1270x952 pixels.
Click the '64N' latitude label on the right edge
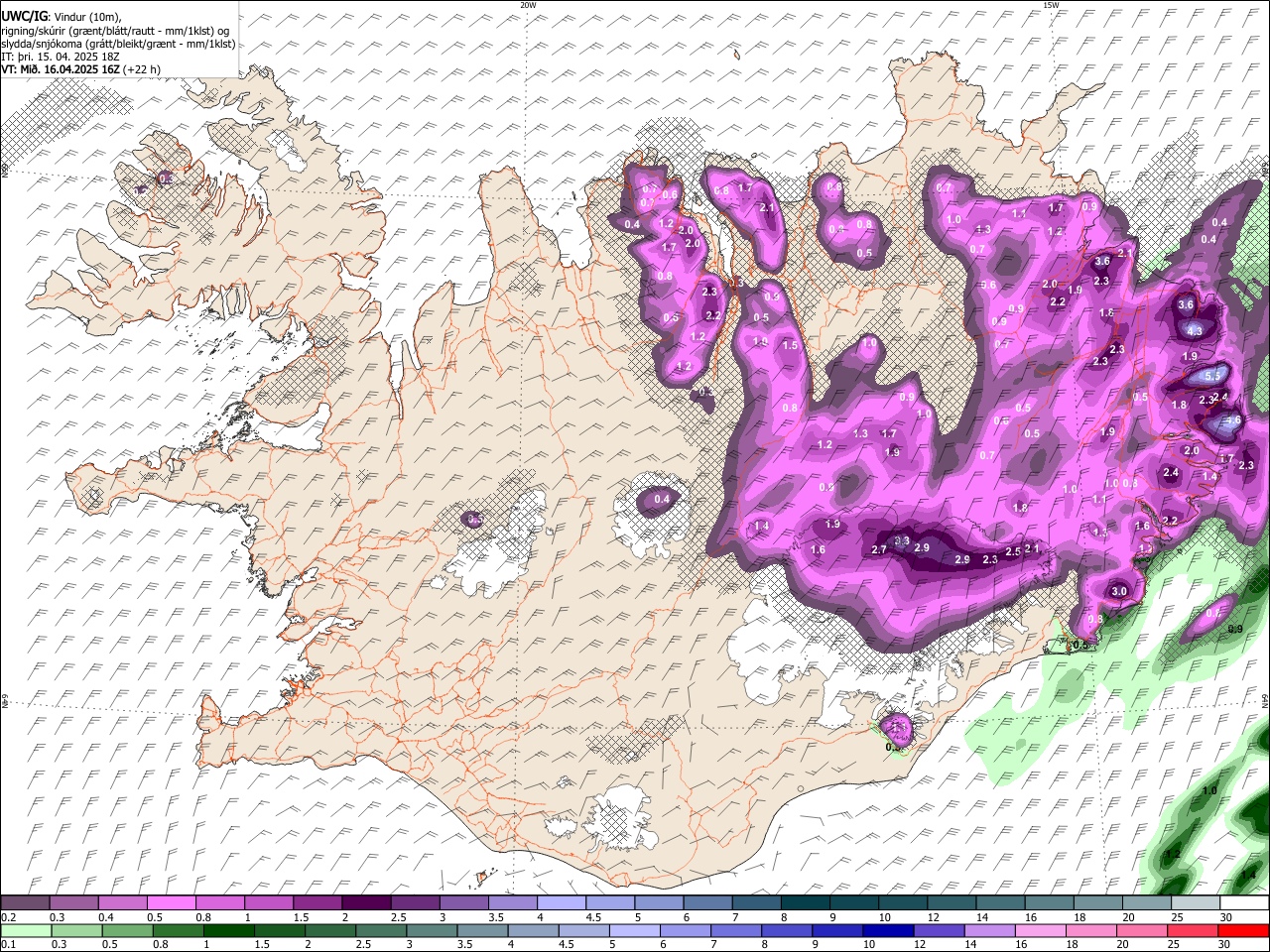click(1265, 699)
